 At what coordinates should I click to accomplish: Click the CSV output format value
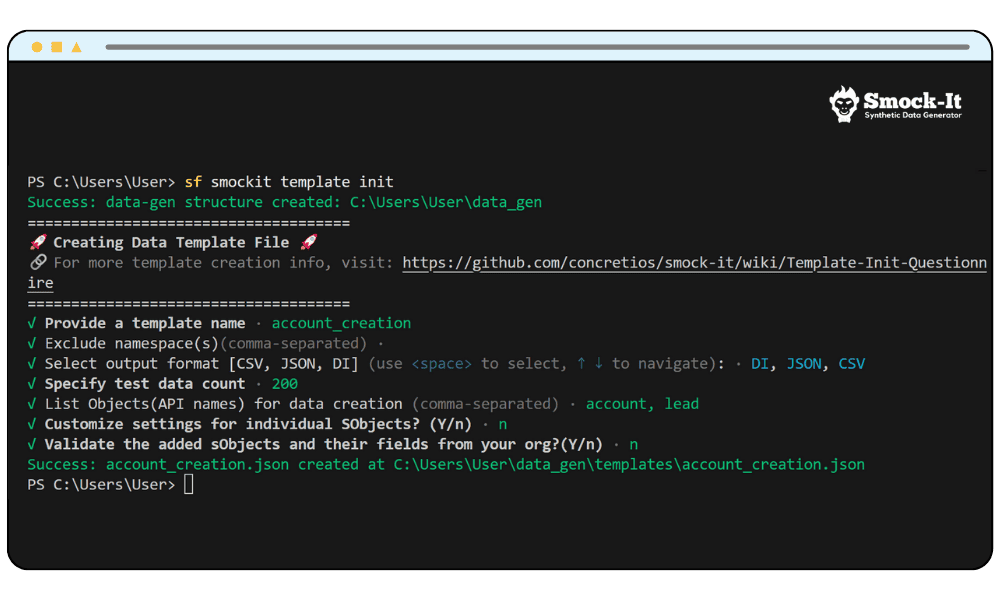pyautogui.click(x=851, y=363)
